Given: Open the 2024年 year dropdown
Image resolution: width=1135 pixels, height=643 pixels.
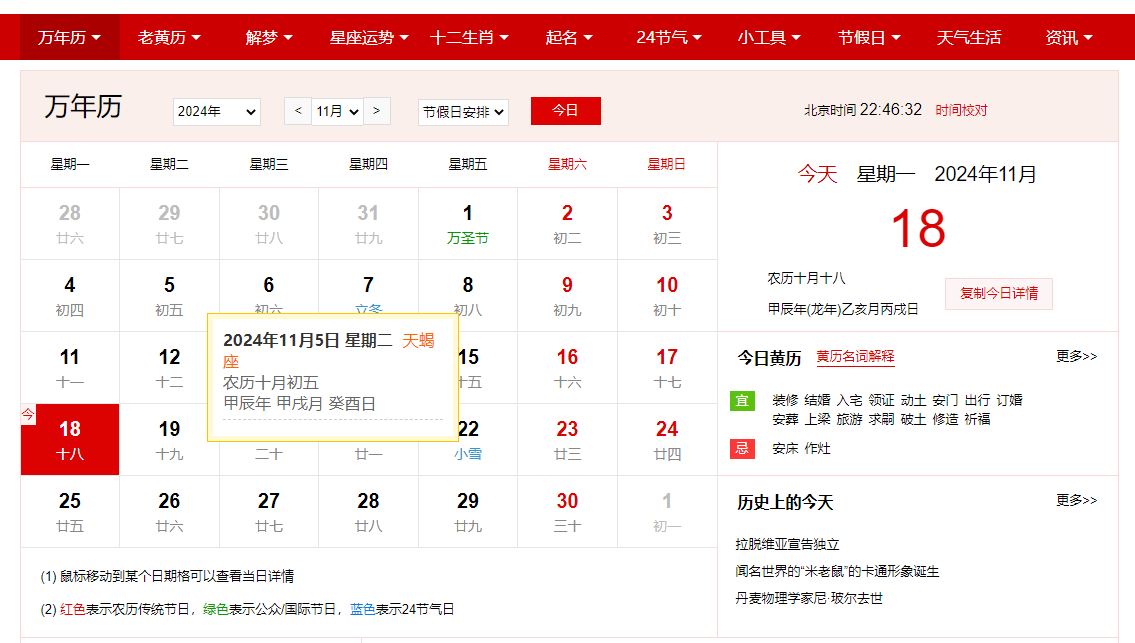Looking at the screenshot, I should [216, 112].
